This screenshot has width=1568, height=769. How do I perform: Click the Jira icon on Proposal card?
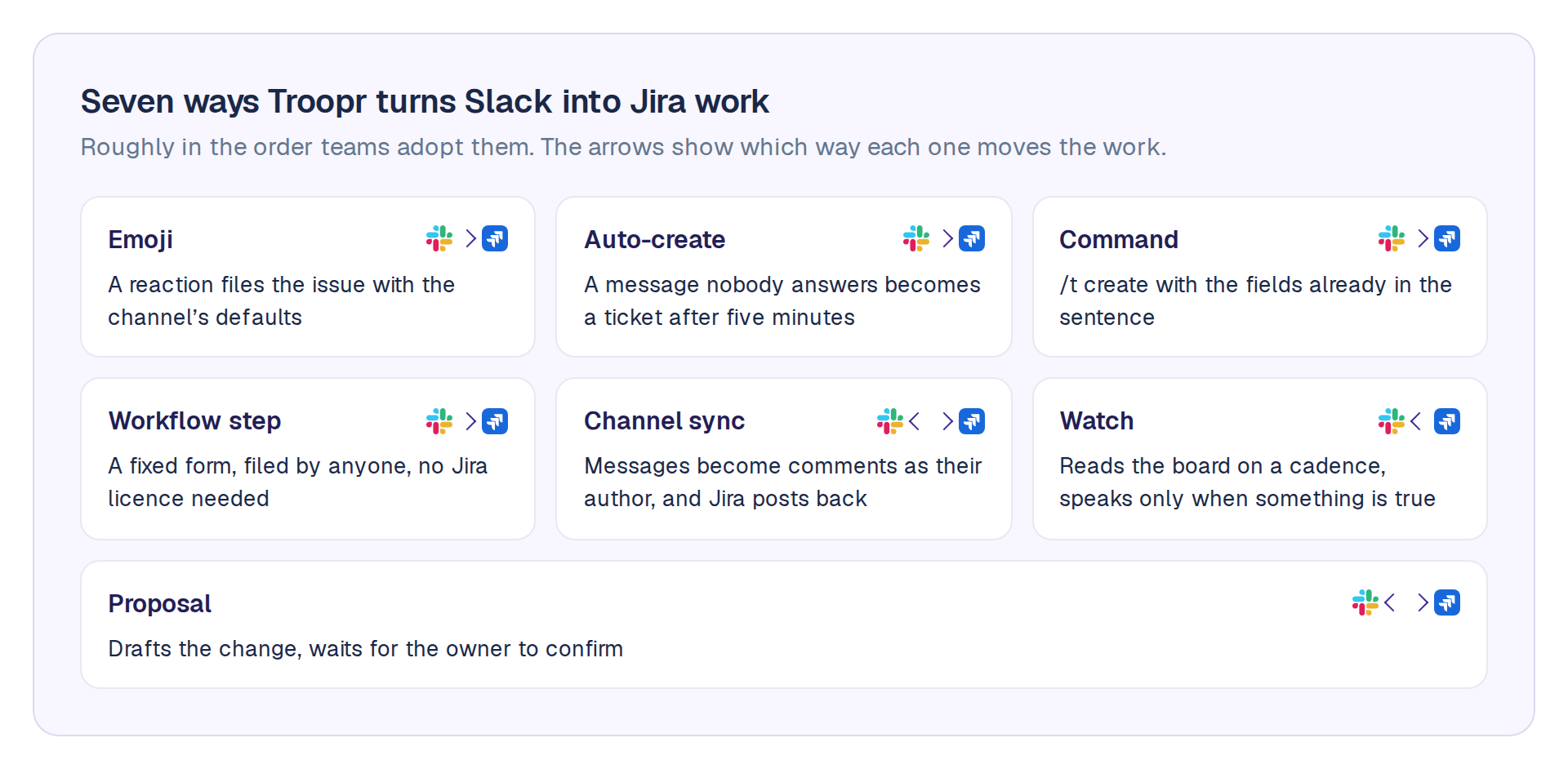pos(1447,602)
